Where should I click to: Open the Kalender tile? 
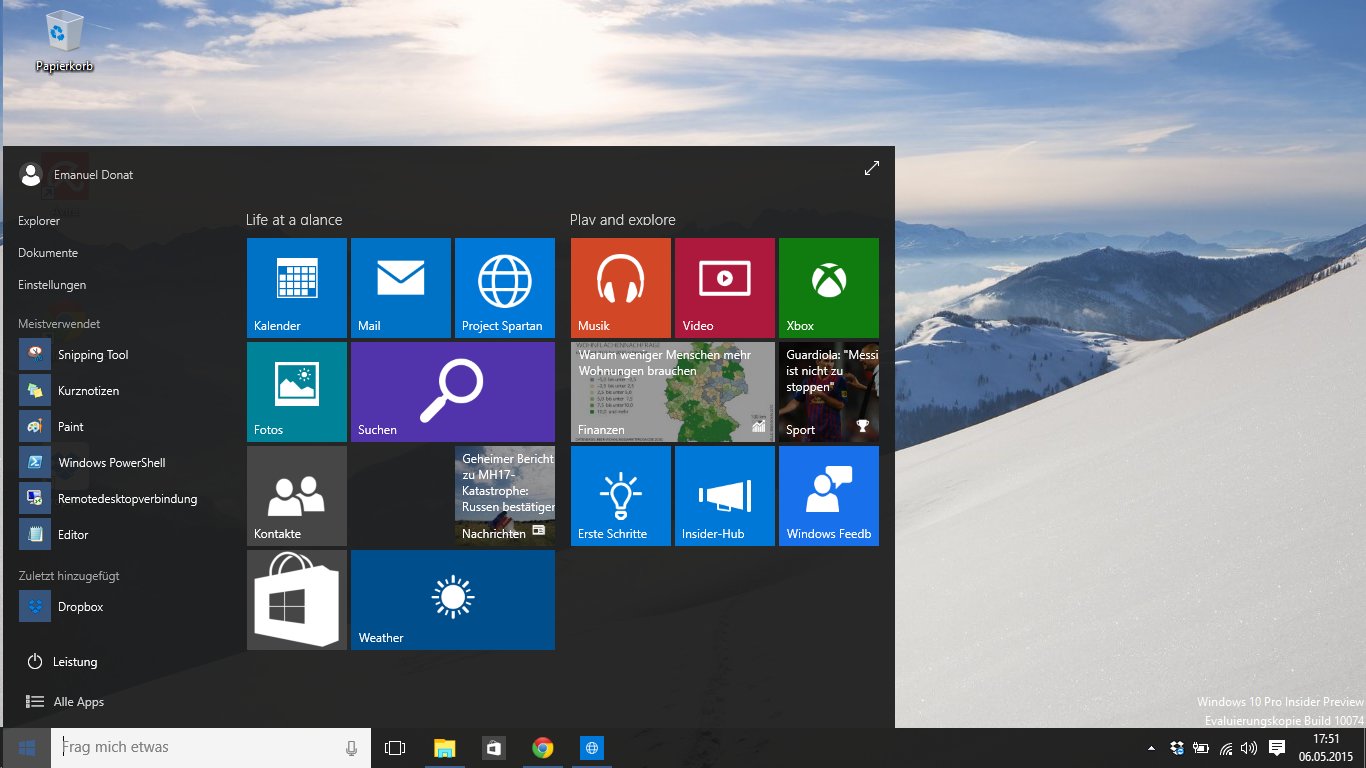[297, 288]
